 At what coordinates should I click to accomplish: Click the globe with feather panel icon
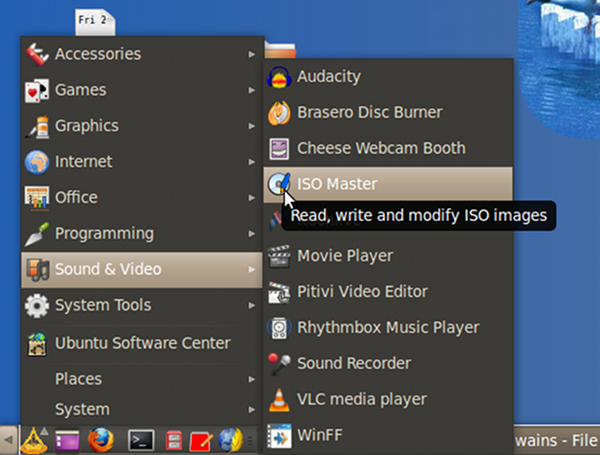pos(231,440)
